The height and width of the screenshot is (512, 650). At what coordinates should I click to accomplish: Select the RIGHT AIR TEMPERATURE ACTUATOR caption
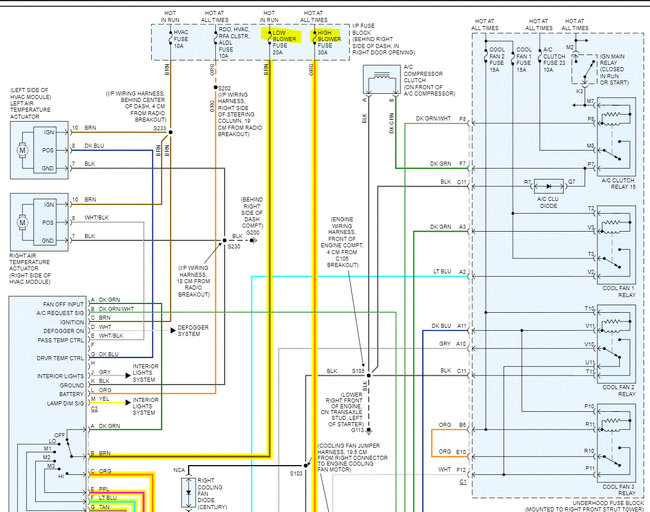click(x=30, y=269)
